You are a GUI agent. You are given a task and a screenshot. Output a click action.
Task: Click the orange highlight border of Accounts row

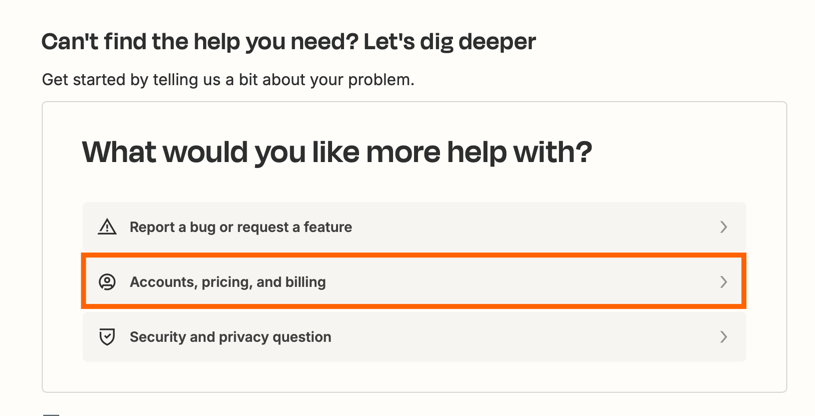[x=414, y=255]
